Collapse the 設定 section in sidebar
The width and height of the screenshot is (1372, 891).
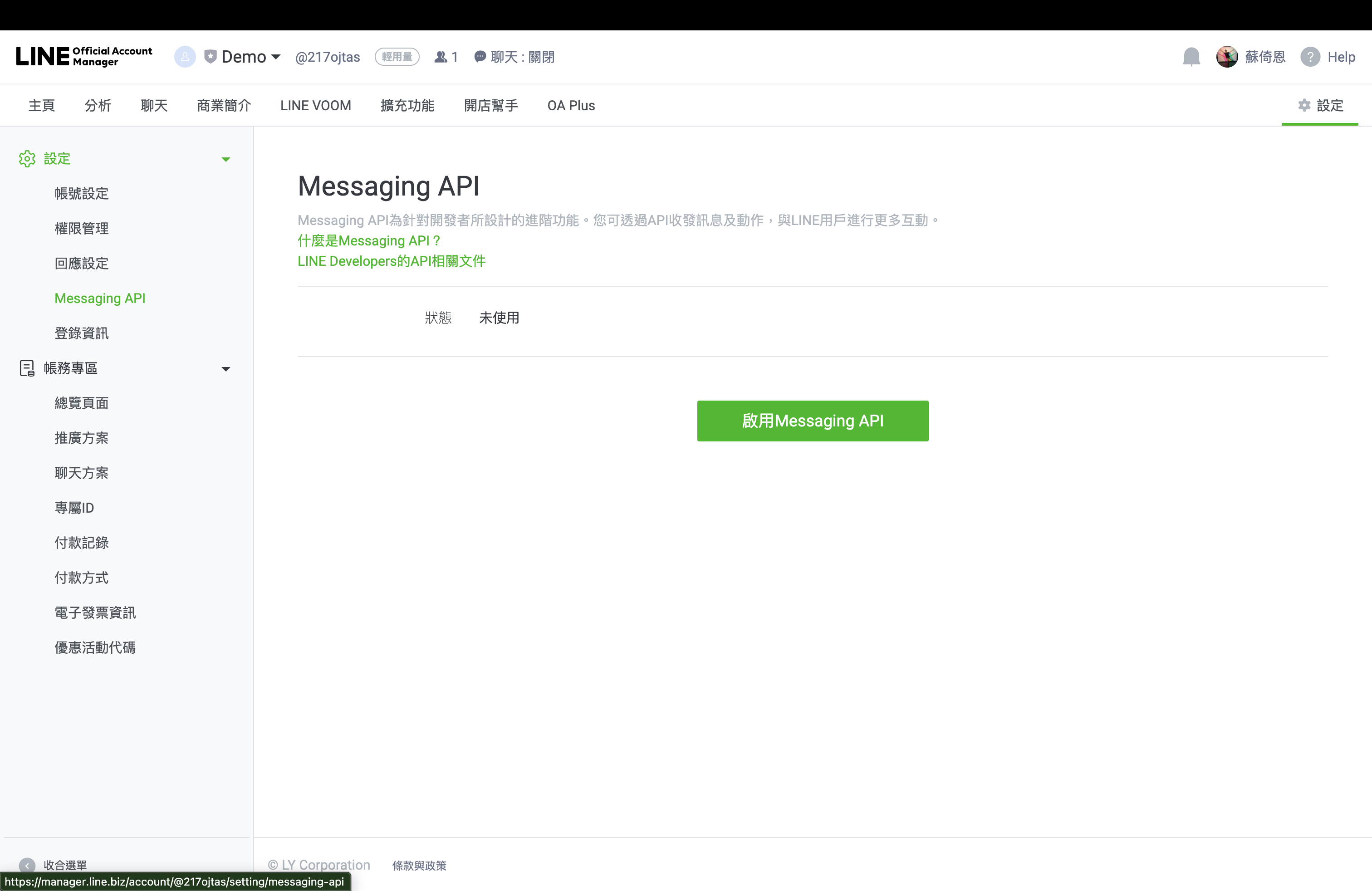(x=226, y=160)
